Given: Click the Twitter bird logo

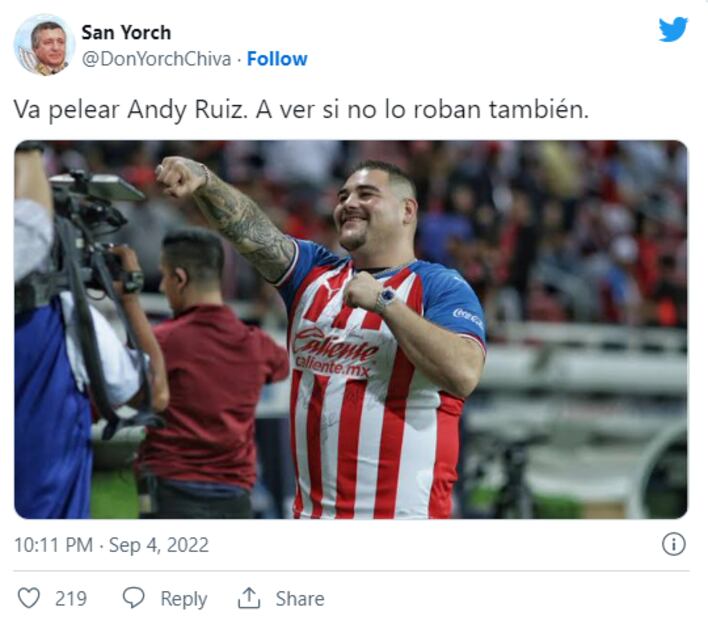Looking at the screenshot, I should pos(673,29).
